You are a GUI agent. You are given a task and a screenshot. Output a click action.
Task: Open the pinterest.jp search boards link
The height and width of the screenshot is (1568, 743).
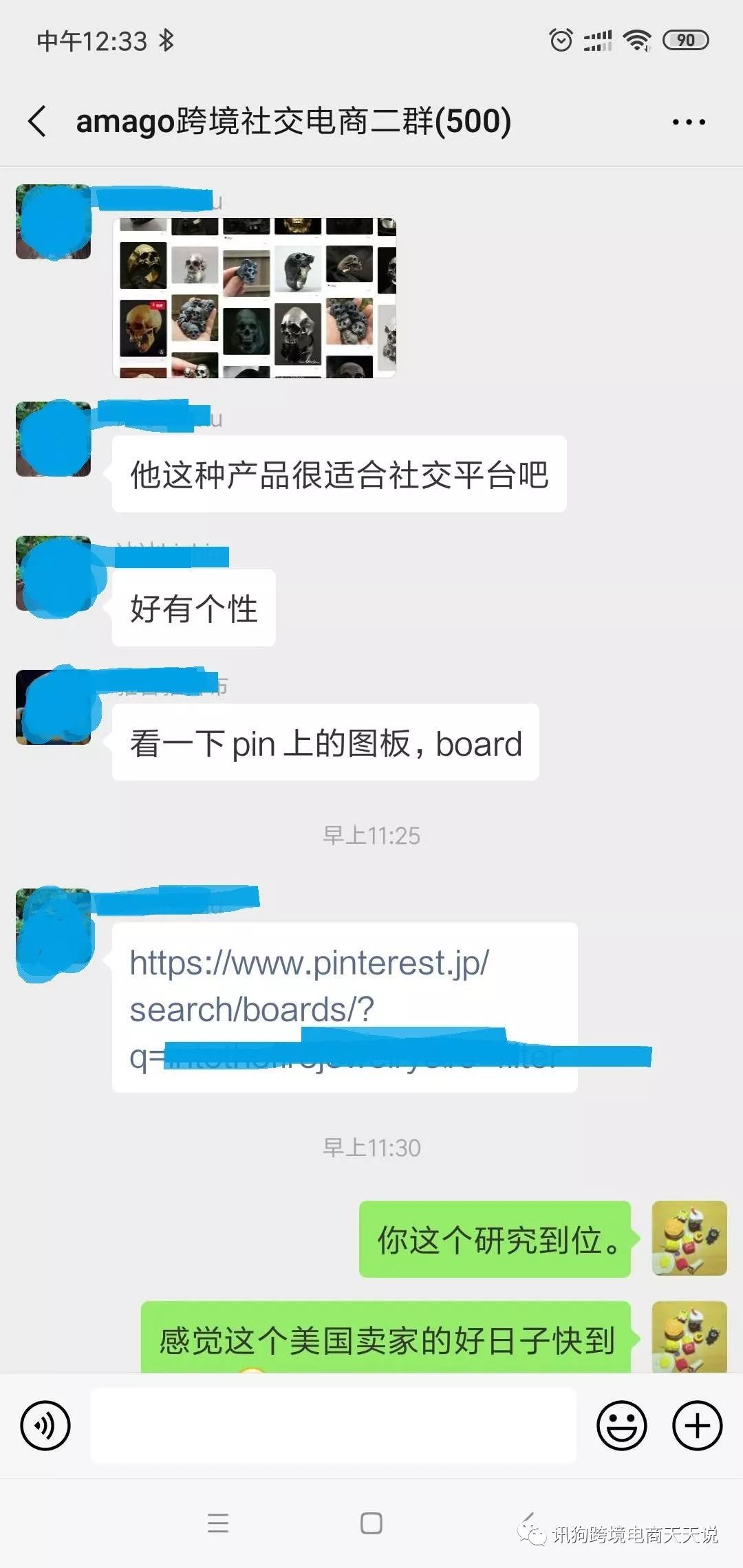click(x=344, y=1008)
